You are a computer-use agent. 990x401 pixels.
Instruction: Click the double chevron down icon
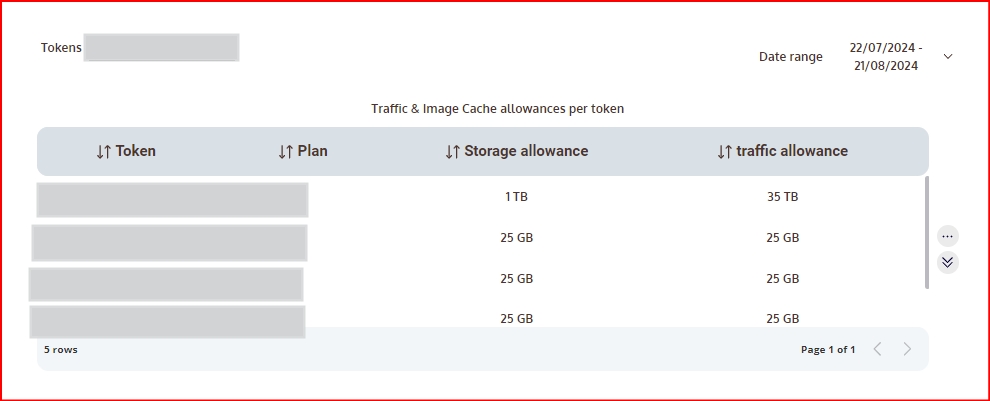pyautogui.click(x=948, y=262)
